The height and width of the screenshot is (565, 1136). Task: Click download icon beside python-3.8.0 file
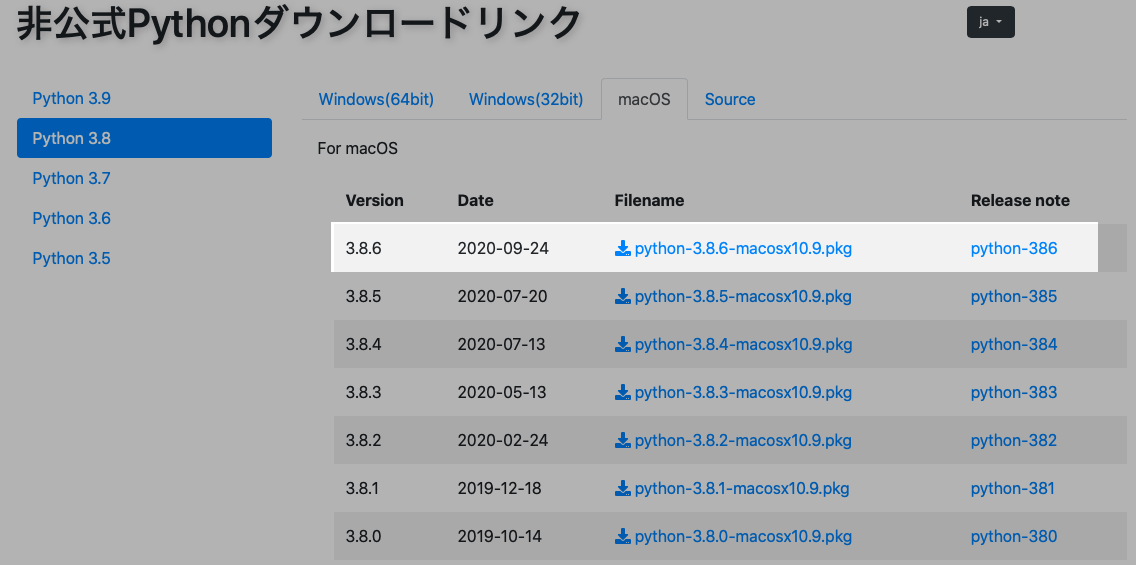623,536
